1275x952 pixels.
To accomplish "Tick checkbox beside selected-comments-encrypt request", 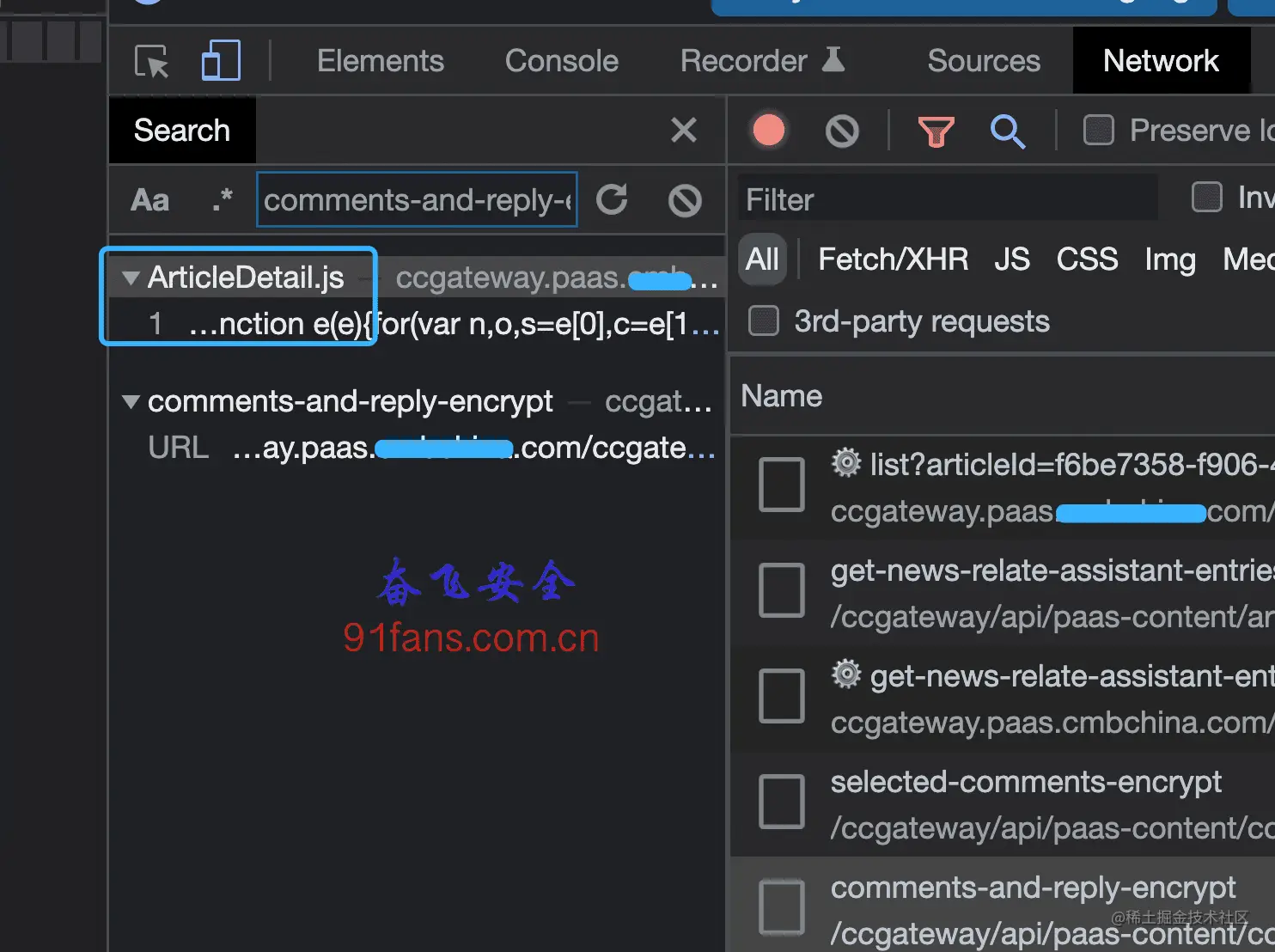I will point(782,802).
